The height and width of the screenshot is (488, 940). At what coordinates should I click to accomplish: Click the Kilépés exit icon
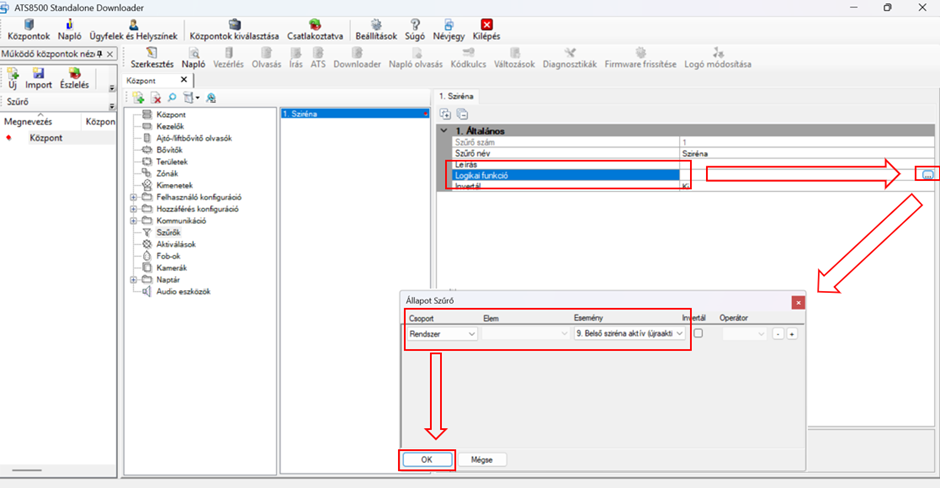tap(486, 24)
